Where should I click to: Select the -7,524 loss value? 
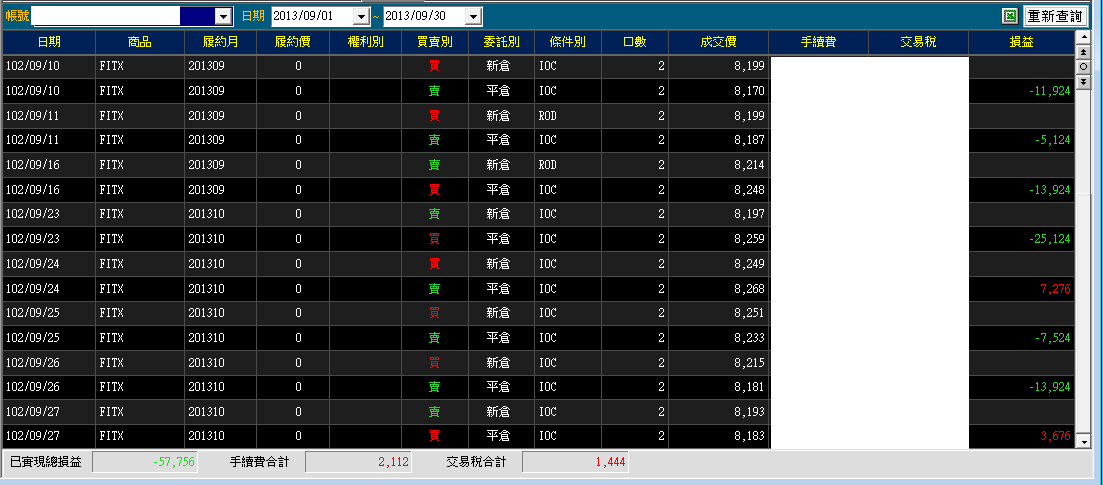pos(1052,338)
